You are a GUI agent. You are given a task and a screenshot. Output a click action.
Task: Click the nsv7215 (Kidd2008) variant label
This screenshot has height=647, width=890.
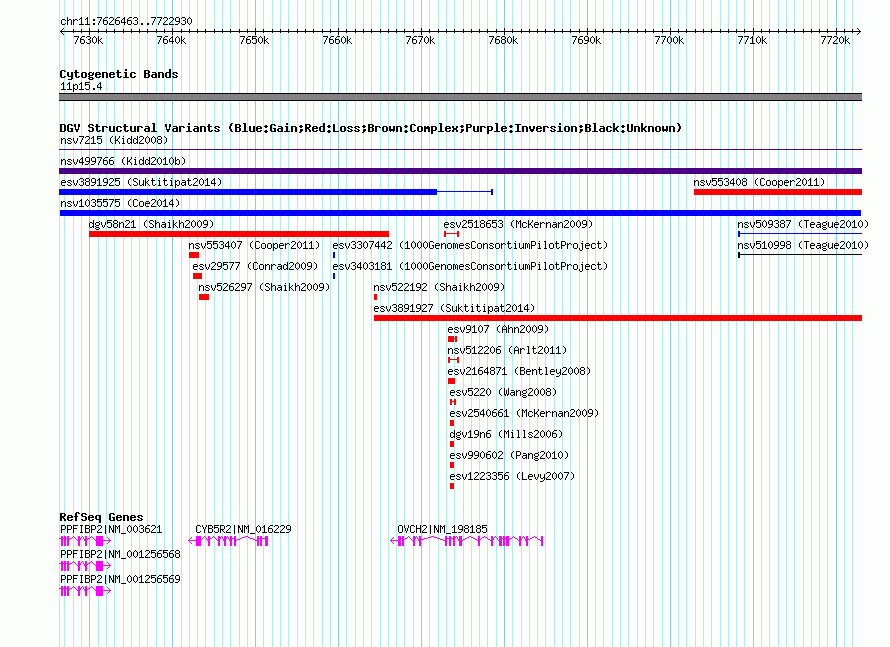click(114, 140)
